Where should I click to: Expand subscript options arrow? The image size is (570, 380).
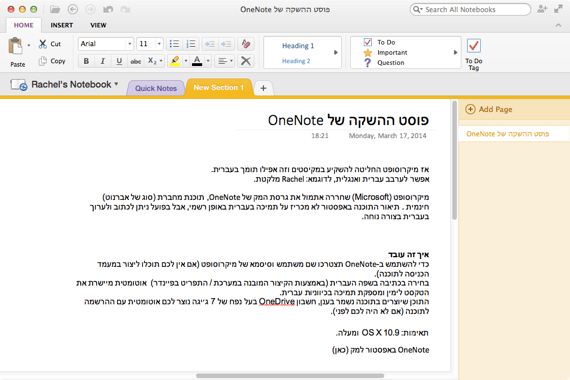pyautogui.click(x=161, y=61)
